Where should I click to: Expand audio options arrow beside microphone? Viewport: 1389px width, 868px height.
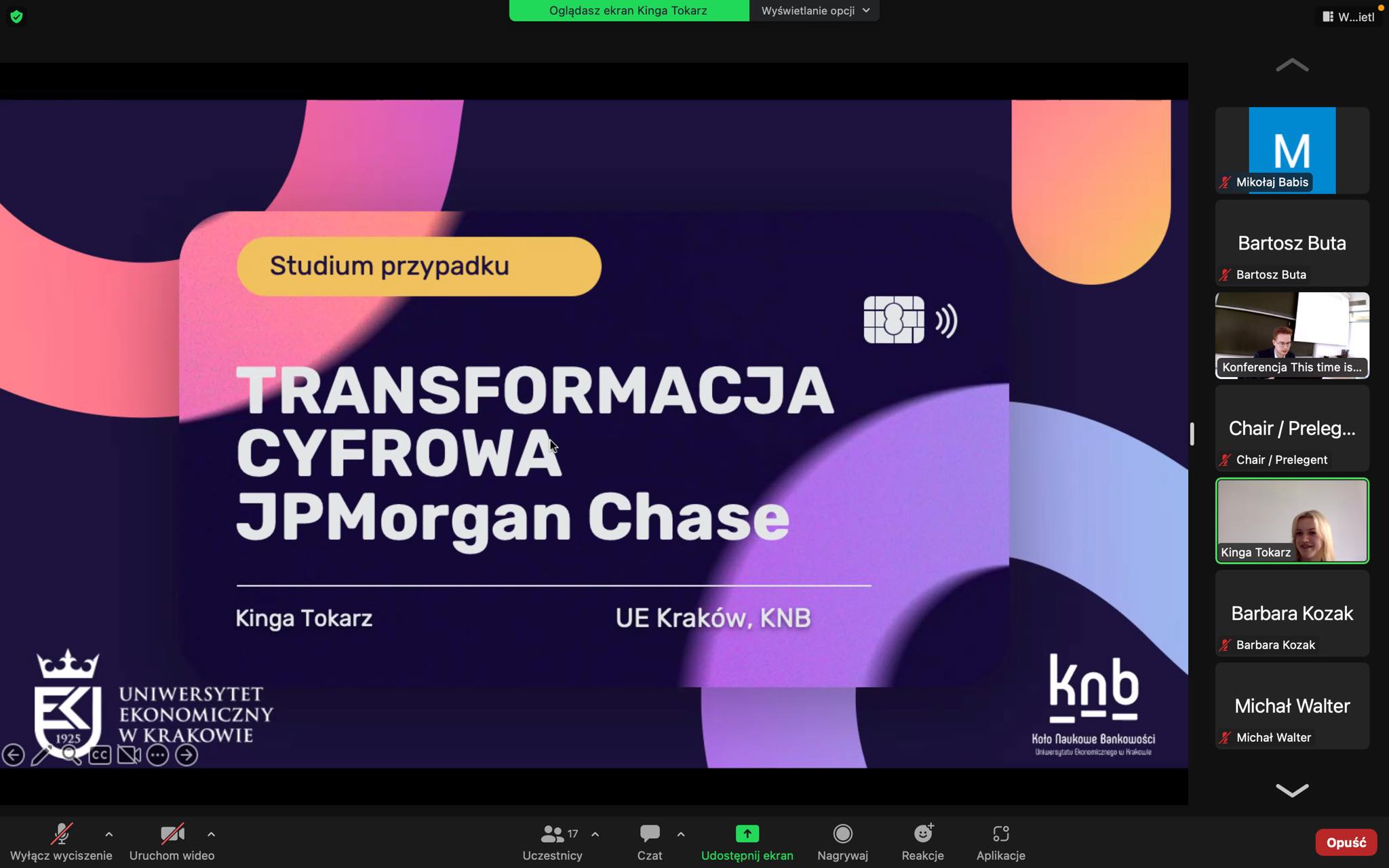coord(109,834)
